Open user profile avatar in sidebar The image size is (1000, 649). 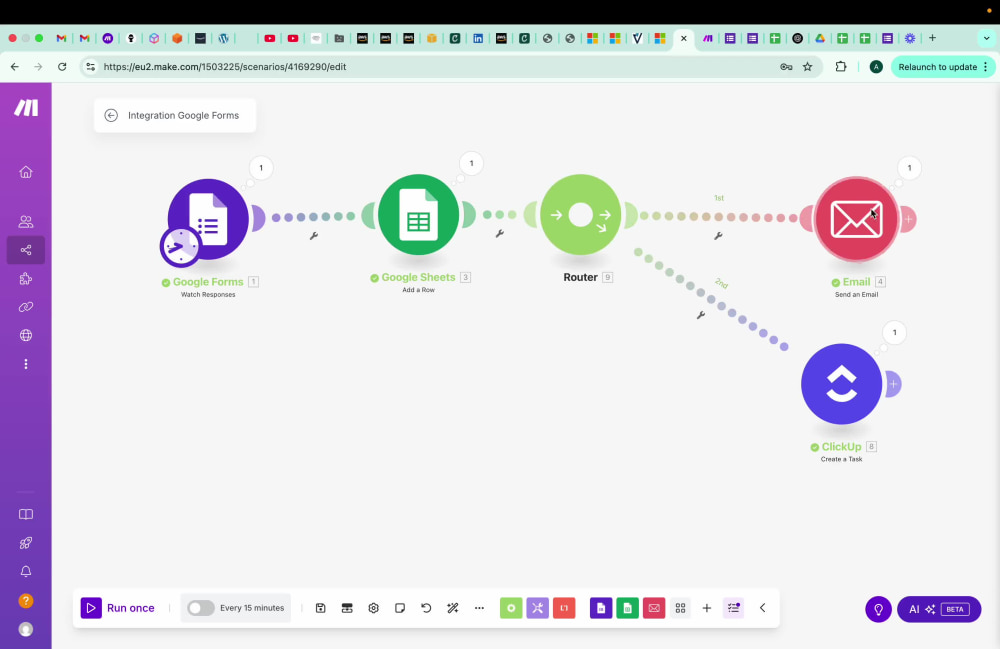coord(26,629)
